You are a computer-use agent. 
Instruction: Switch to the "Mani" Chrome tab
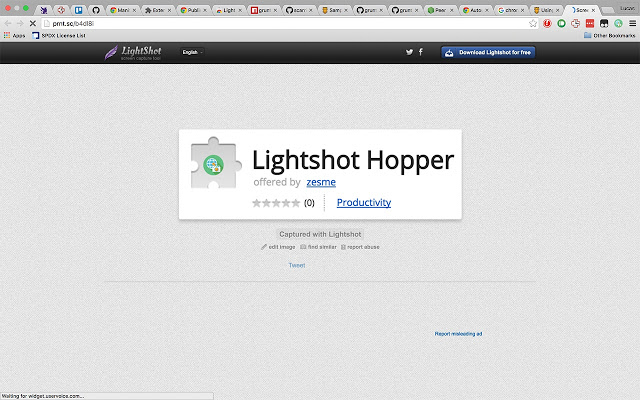coord(122,10)
